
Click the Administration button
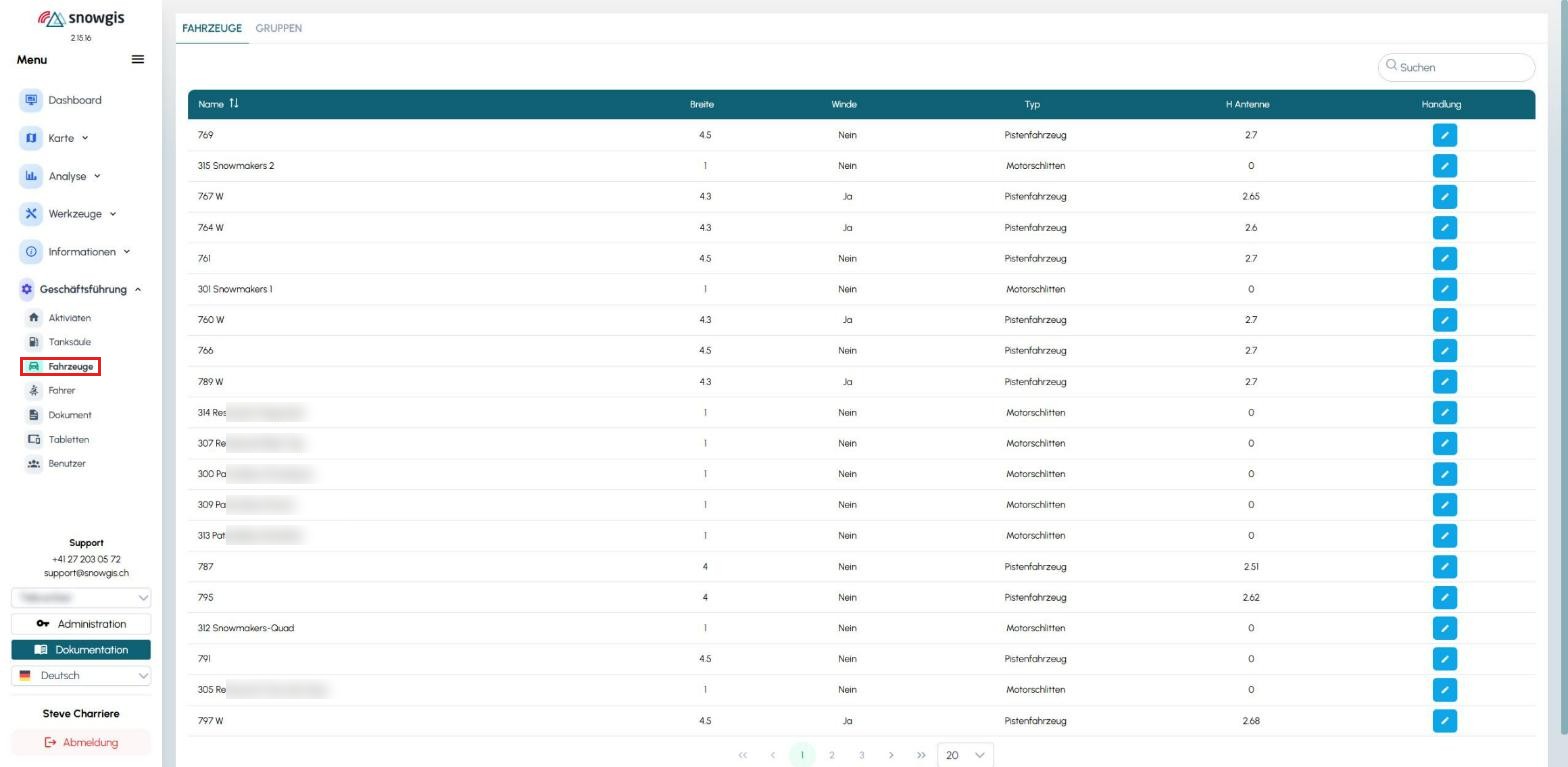[x=81, y=624]
